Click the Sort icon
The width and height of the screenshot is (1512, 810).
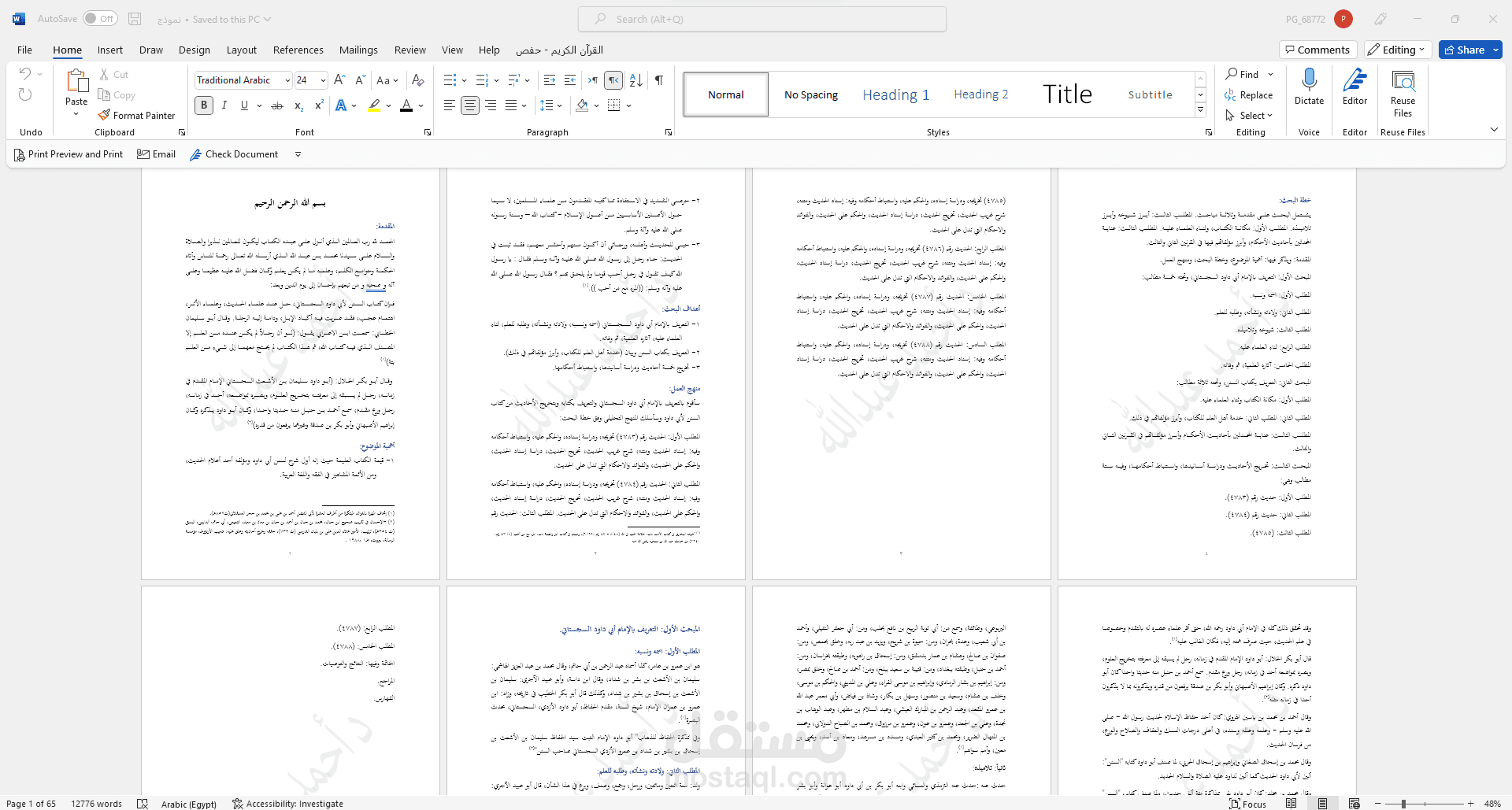tap(636, 80)
